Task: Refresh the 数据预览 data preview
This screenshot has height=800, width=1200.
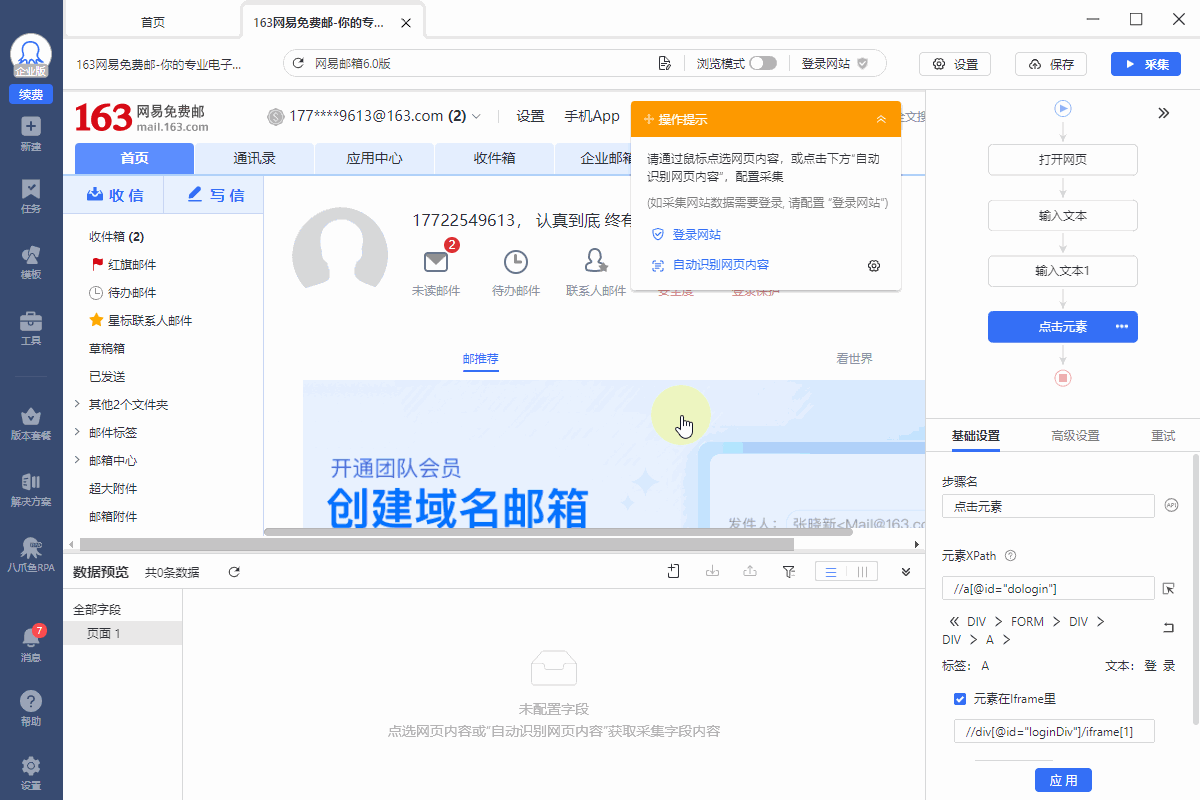Action: (234, 572)
